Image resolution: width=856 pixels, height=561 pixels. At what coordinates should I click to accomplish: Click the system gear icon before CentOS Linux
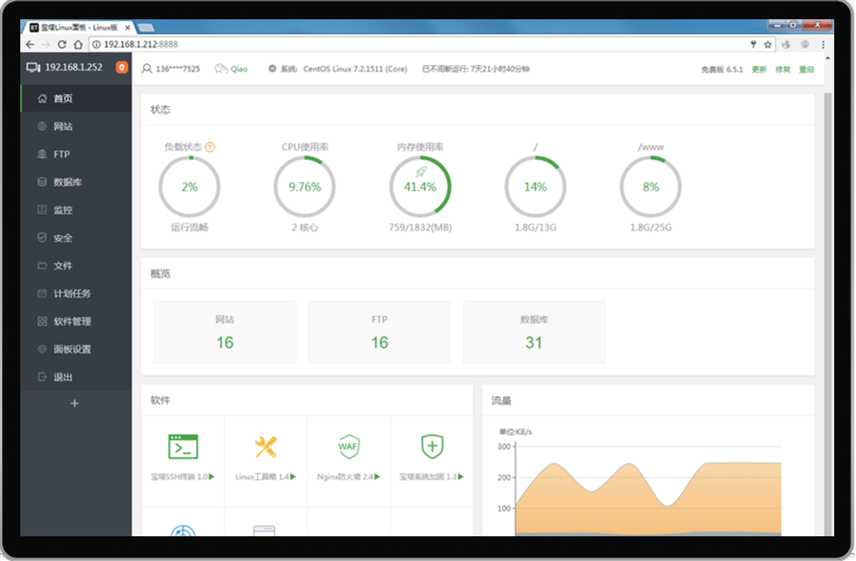click(x=272, y=69)
